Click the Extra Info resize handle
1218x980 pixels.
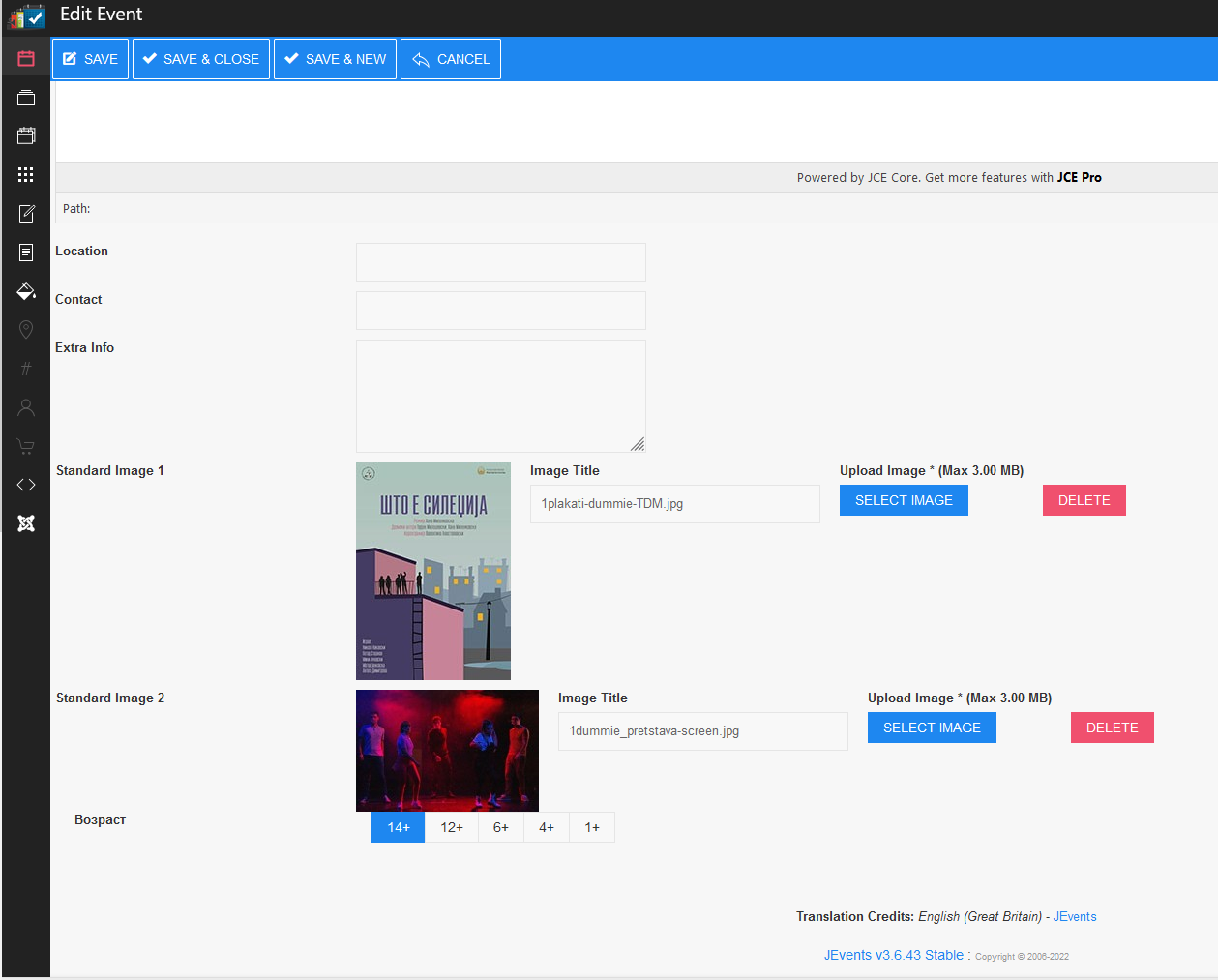tap(638, 444)
